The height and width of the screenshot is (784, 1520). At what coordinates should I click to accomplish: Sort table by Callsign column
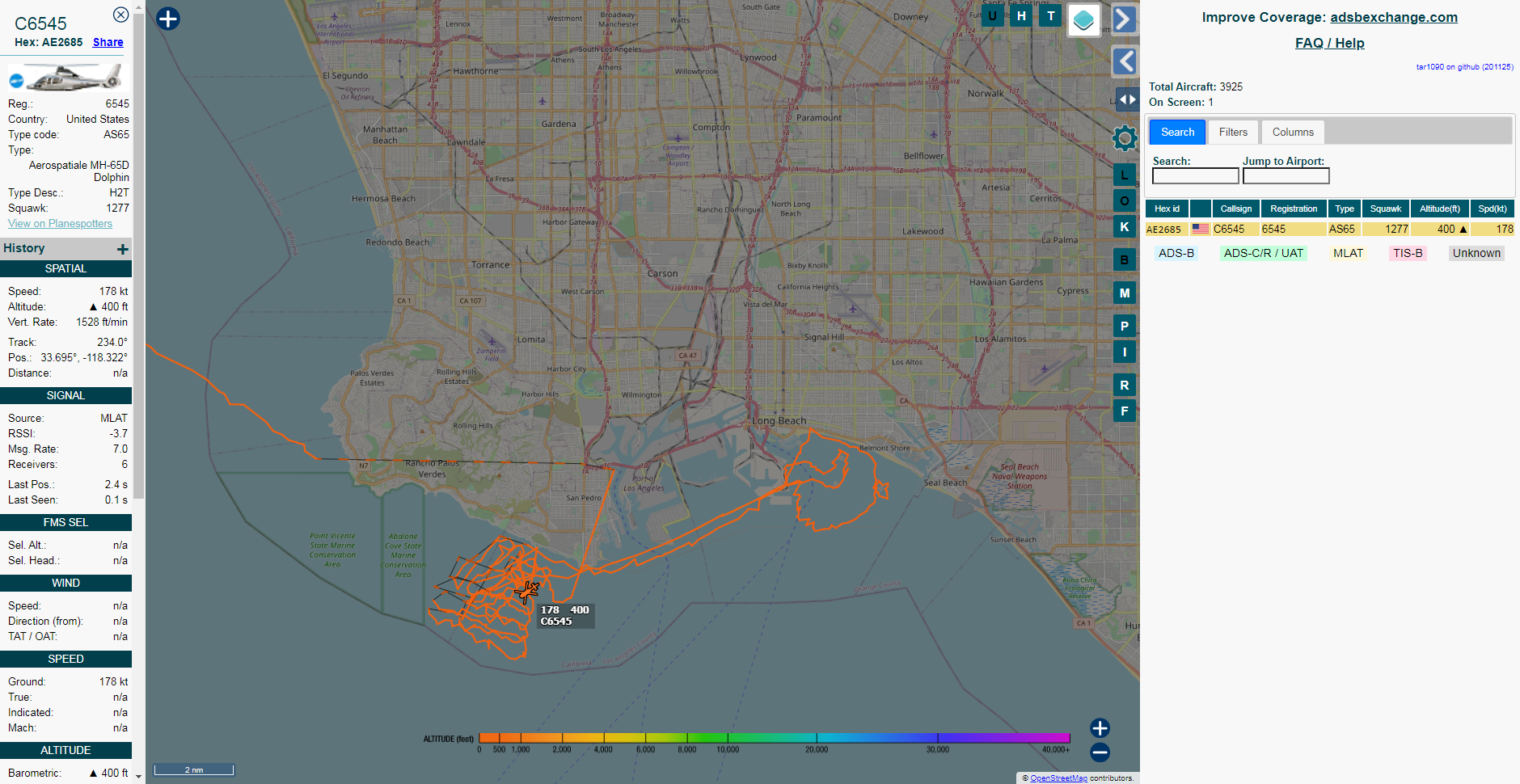(x=1235, y=209)
